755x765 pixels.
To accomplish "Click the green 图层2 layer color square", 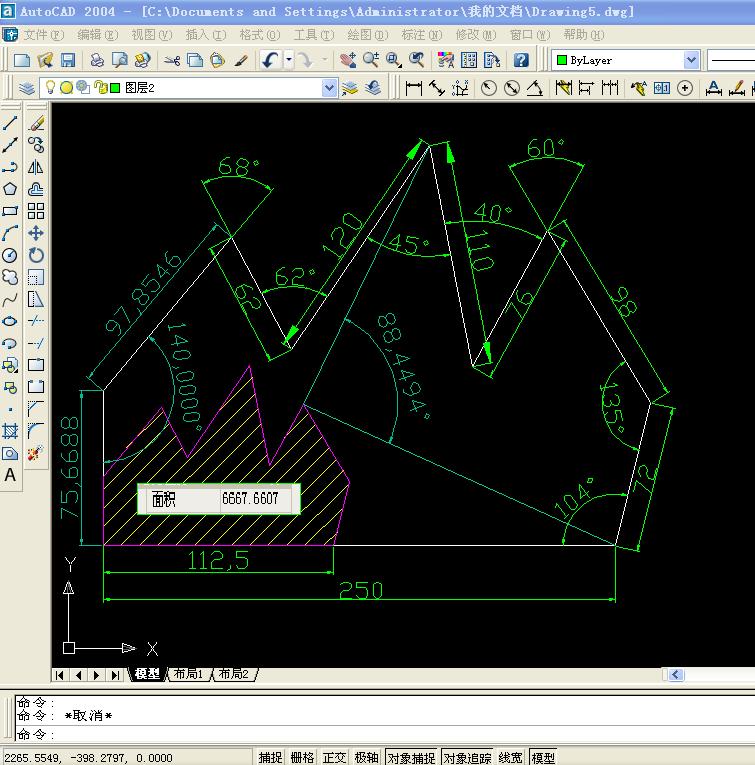I will pyautogui.click(x=116, y=88).
